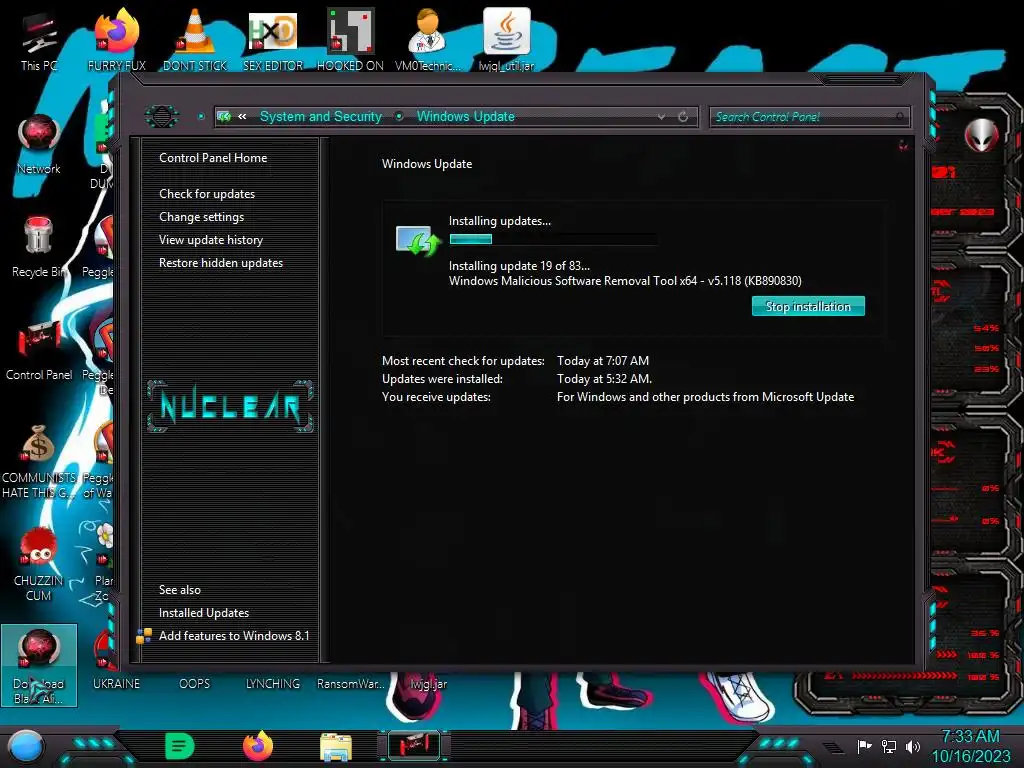This screenshot has width=1024, height=768.
Task: Click the Windows Update shield icon
Action: click(x=419, y=241)
